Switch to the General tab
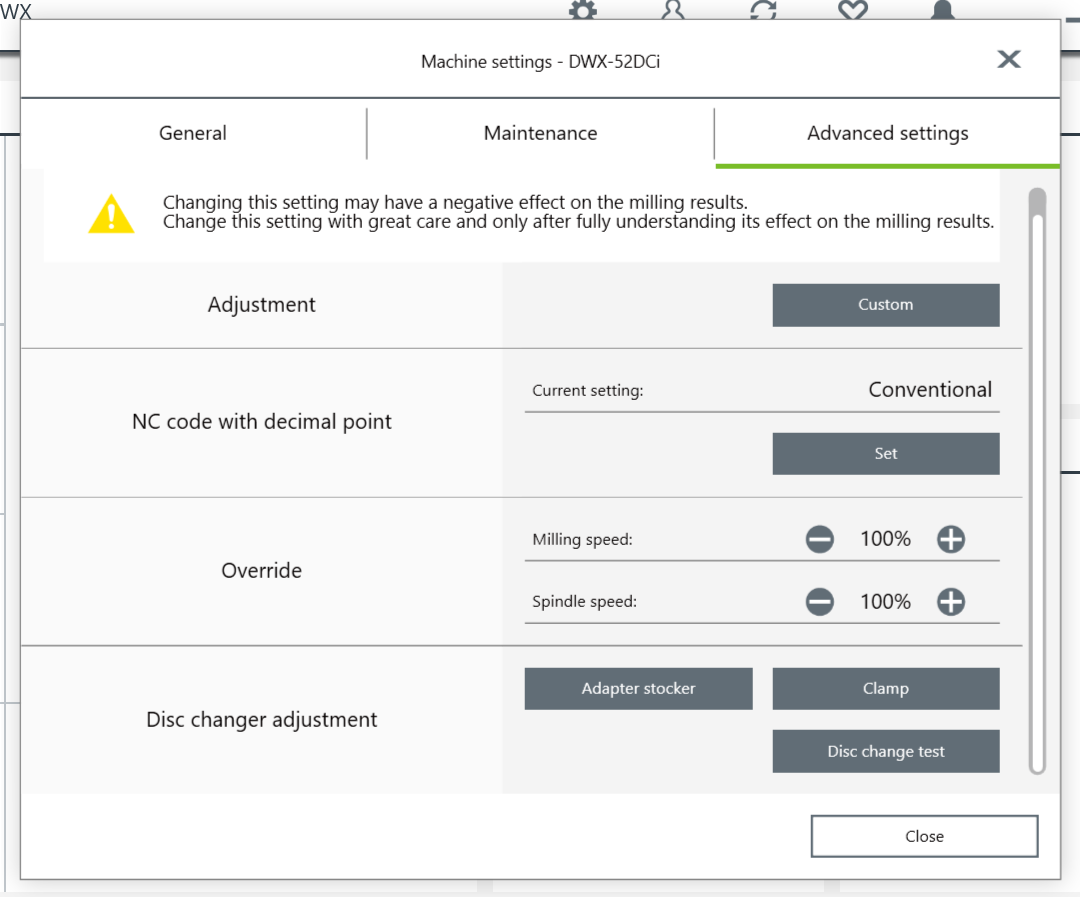The width and height of the screenshot is (1080, 897). (x=193, y=133)
